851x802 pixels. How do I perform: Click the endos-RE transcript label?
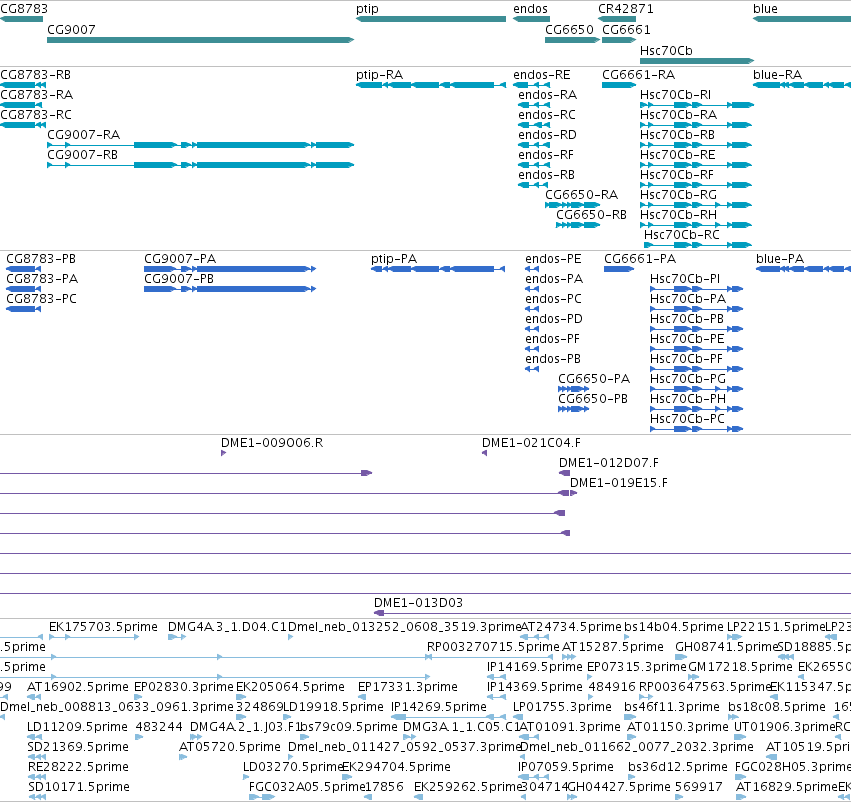pos(542,74)
